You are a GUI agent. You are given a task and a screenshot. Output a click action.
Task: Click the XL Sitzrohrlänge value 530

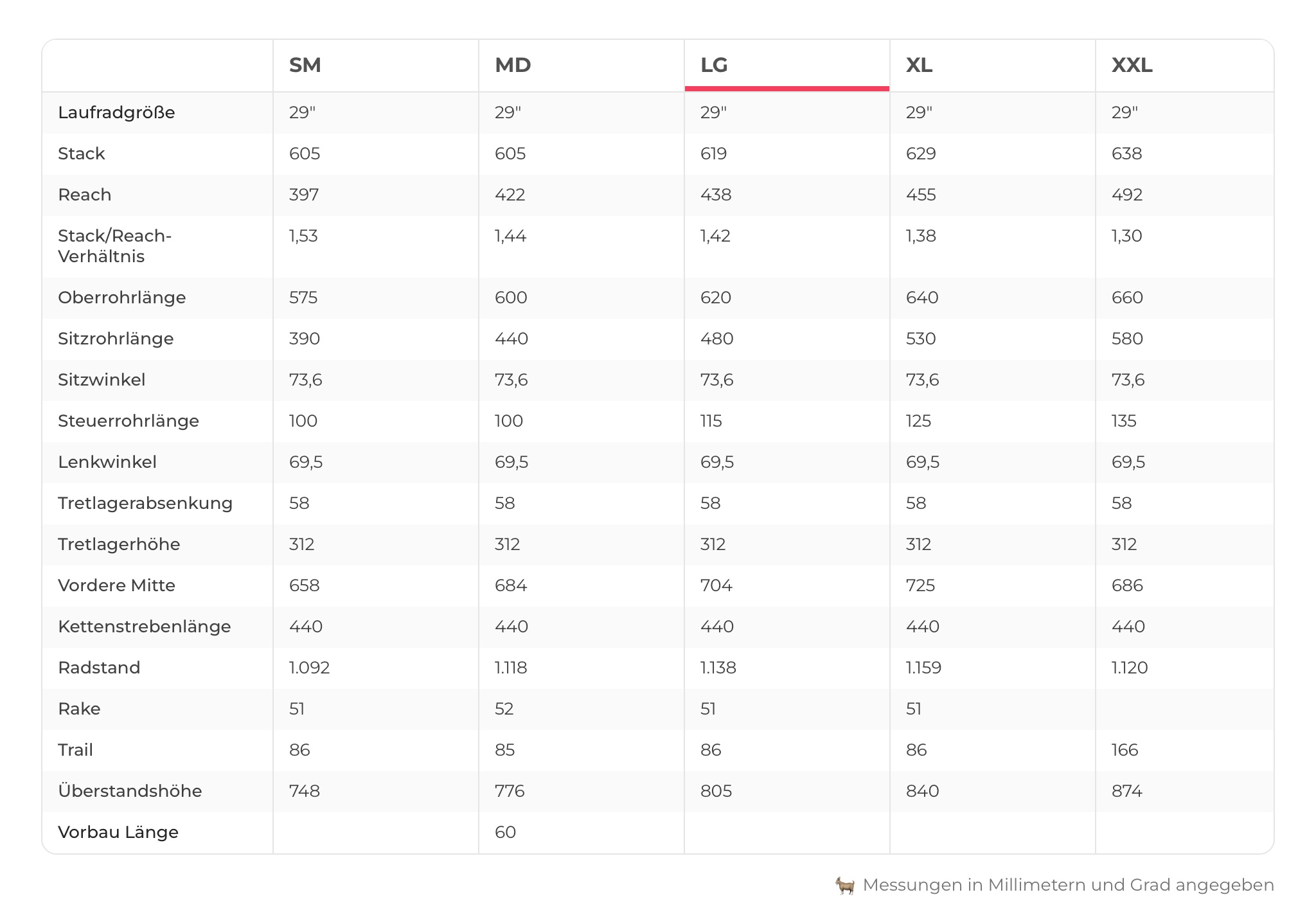tap(921, 339)
